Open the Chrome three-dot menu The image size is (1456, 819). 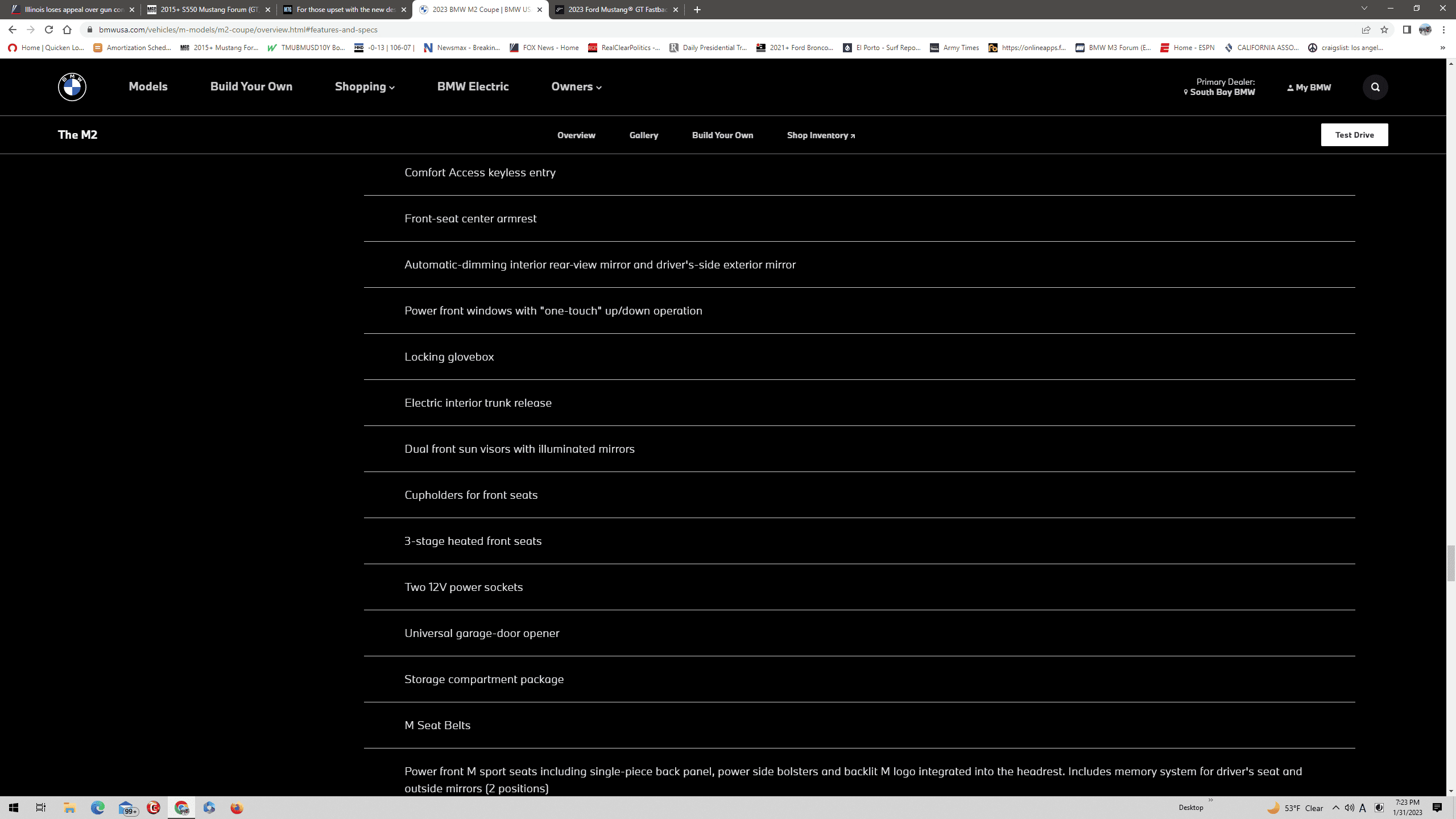tap(1443, 30)
